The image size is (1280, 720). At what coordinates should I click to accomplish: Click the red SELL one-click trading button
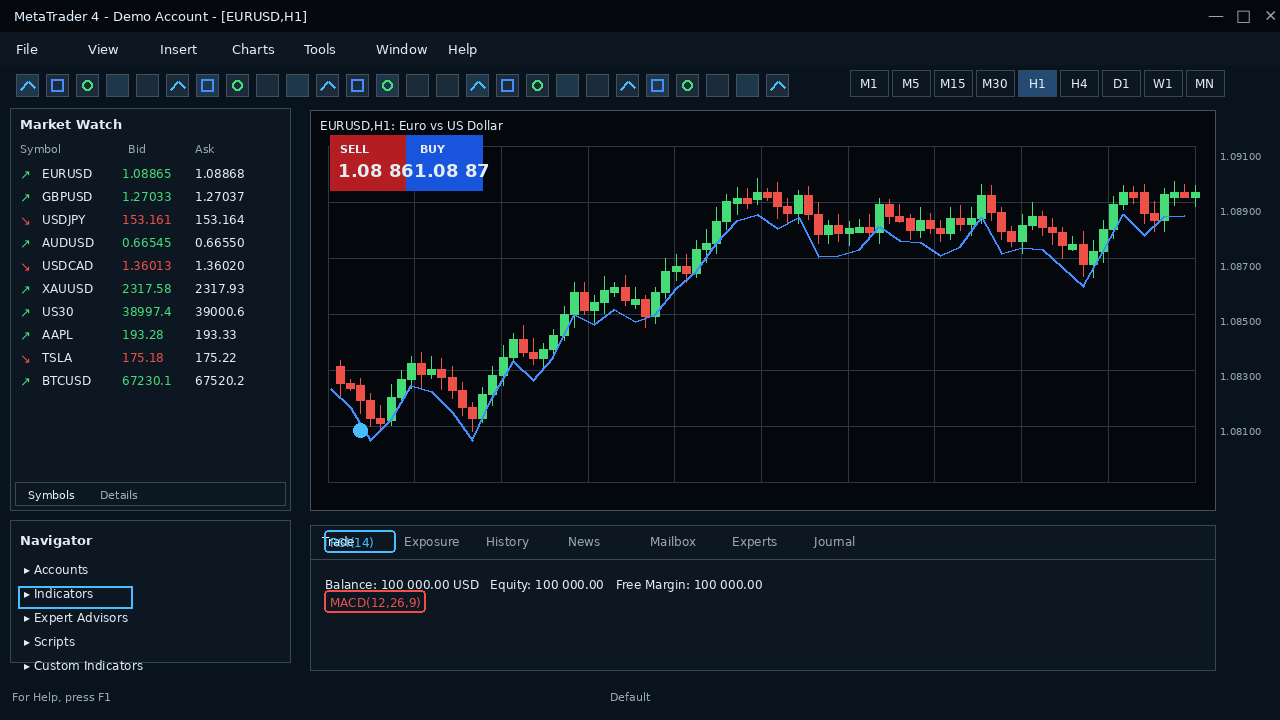coord(368,163)
